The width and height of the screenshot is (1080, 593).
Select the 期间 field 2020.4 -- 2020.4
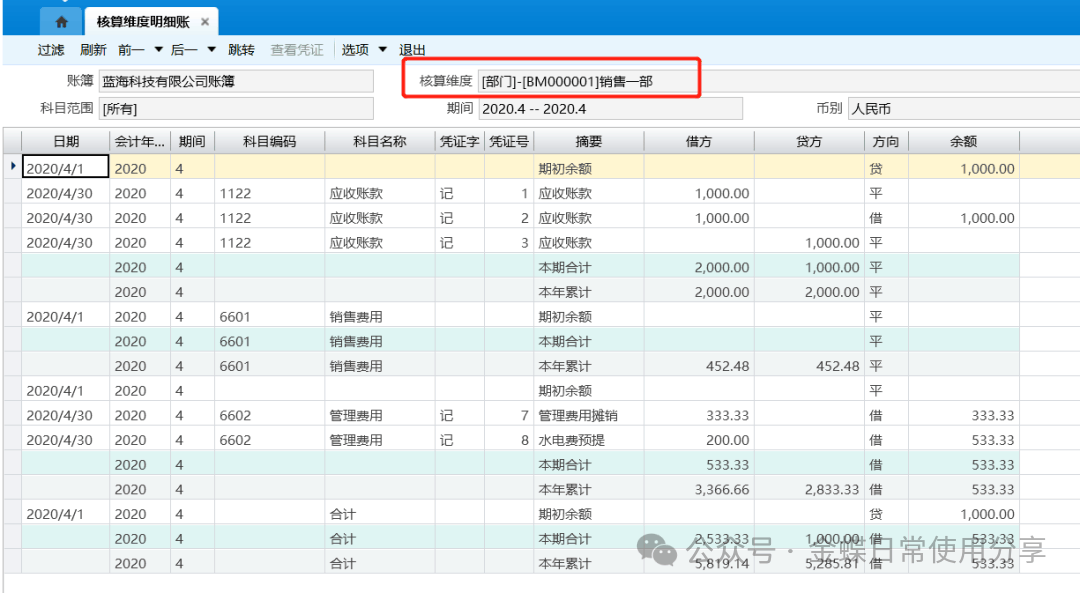pyautogui.click(x=609, y=108)
